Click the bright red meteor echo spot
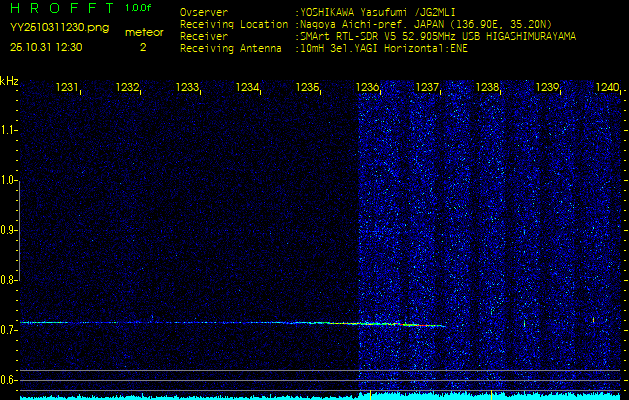Viewport: 629px width, 400px height. 405,324
